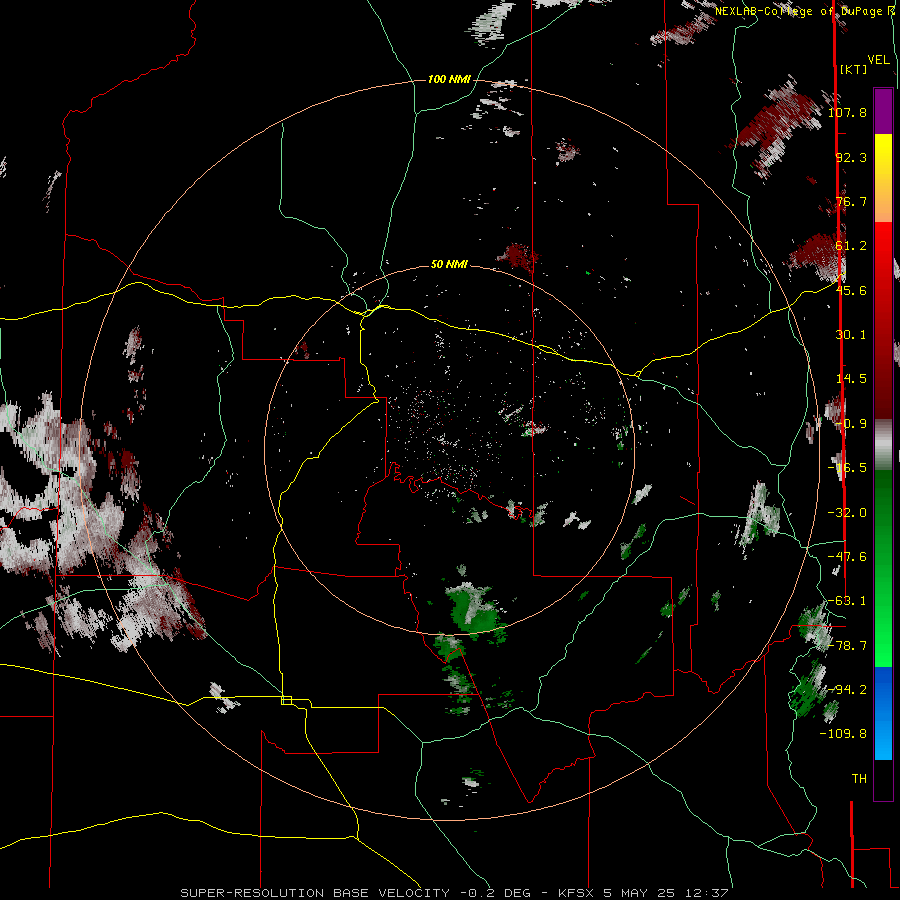Click the 14.5 value on velocity scale

click(851, 379)
